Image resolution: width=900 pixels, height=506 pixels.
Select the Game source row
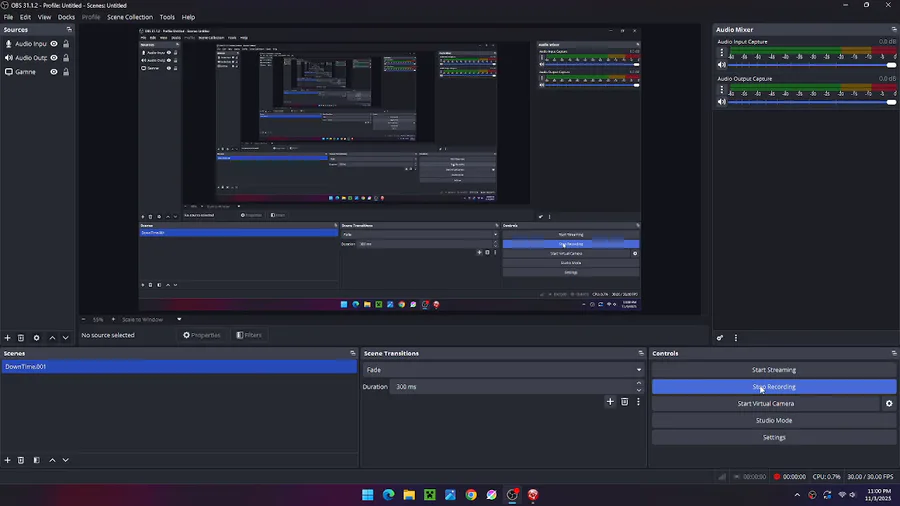[37, 72]
